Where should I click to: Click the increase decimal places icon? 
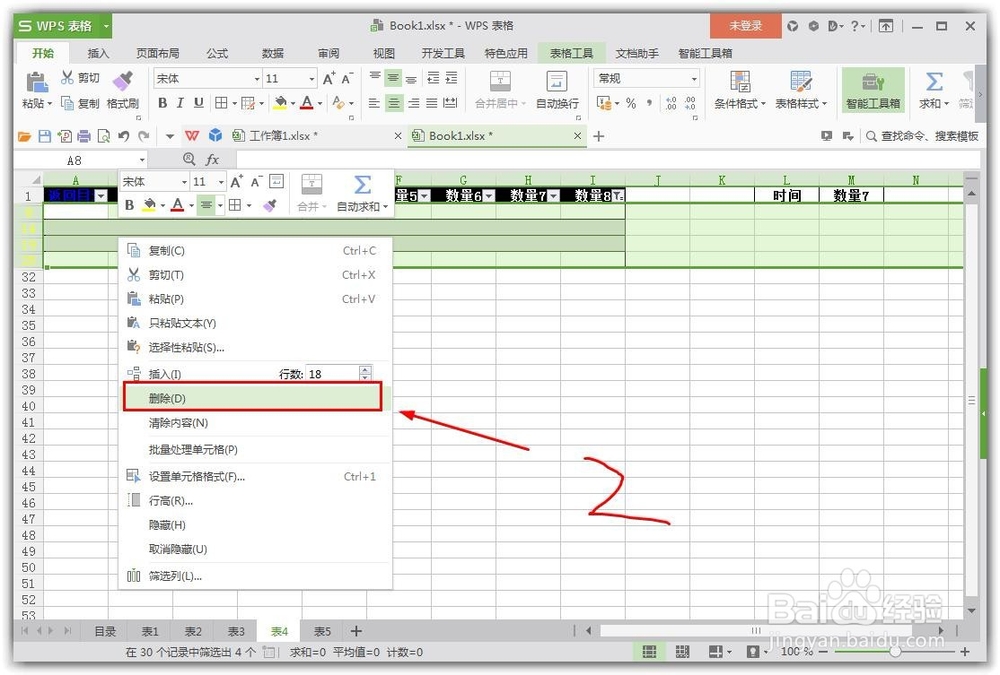click(671, 103)
